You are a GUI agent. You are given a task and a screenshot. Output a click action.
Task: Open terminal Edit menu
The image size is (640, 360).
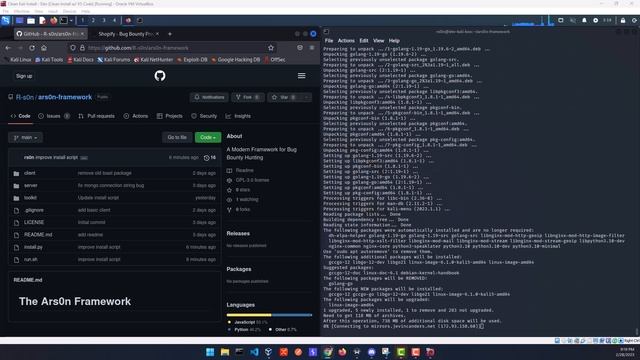point(364,41)
